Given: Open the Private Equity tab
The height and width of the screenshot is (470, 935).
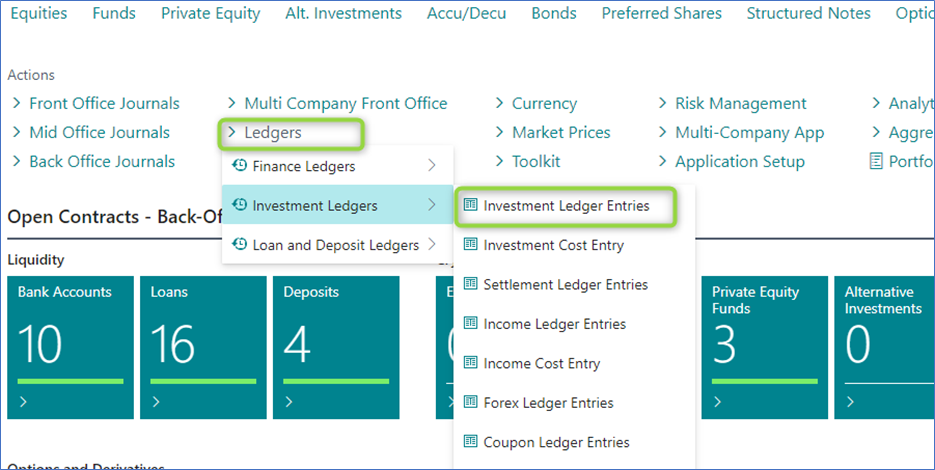Looking at the screenshot, I should [x=210, y=14].
